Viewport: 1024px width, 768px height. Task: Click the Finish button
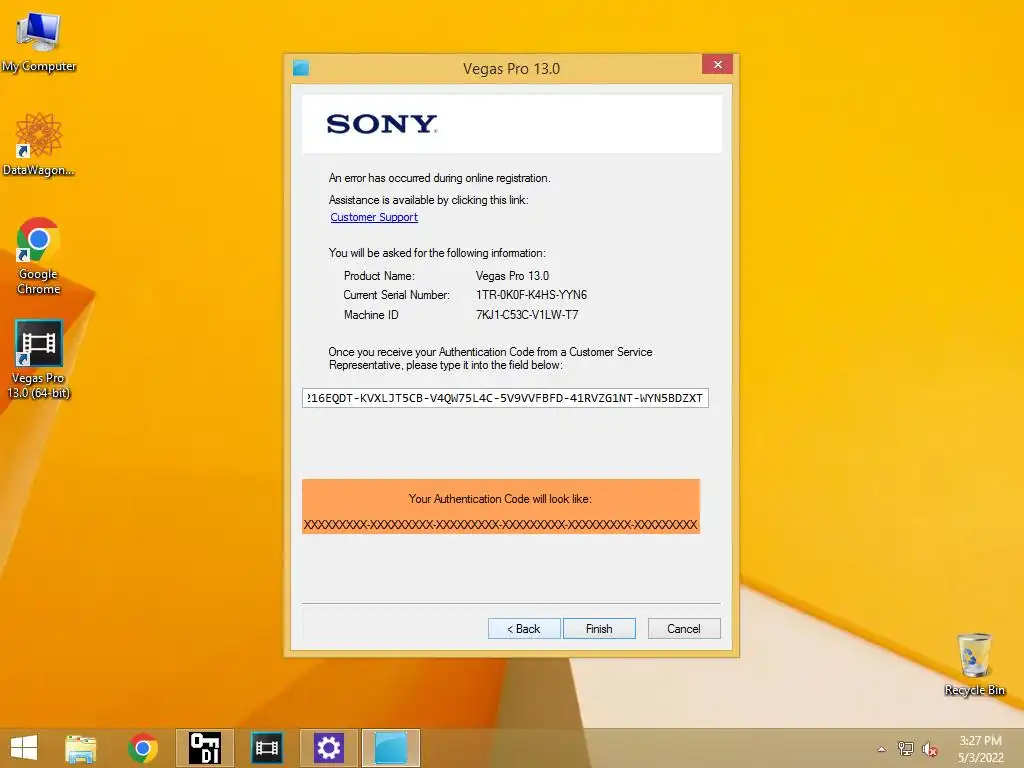(599, 629)
